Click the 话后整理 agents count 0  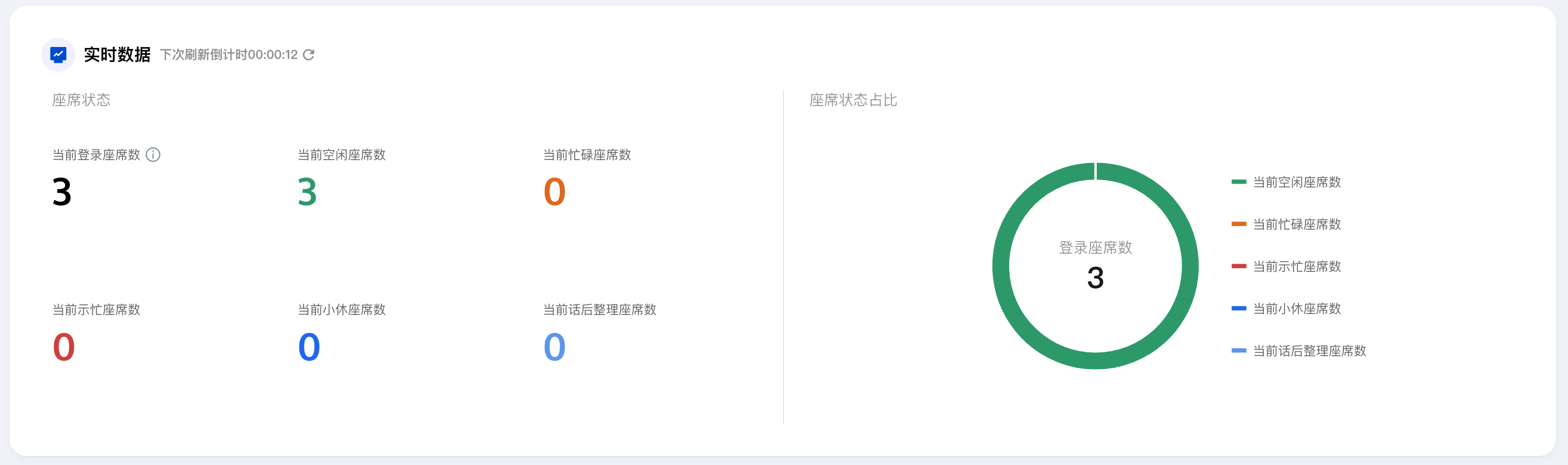pos(554,347)
